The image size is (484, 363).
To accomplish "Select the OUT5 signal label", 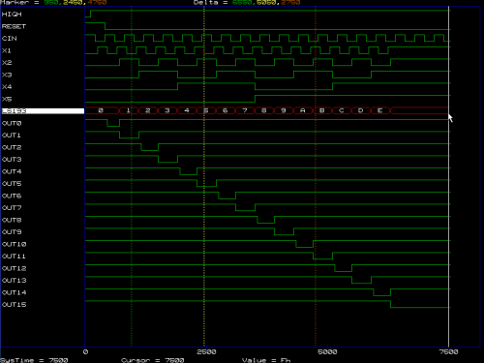I will pos(12,184).
